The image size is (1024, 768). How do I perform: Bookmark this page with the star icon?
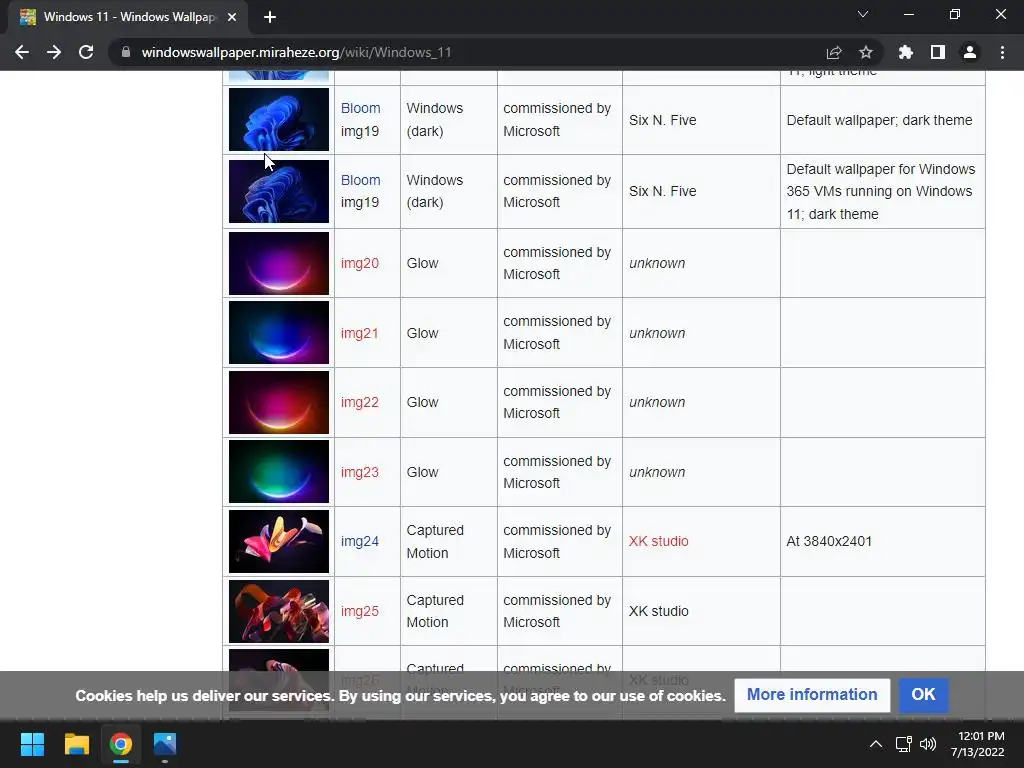[x=866, y=52]
